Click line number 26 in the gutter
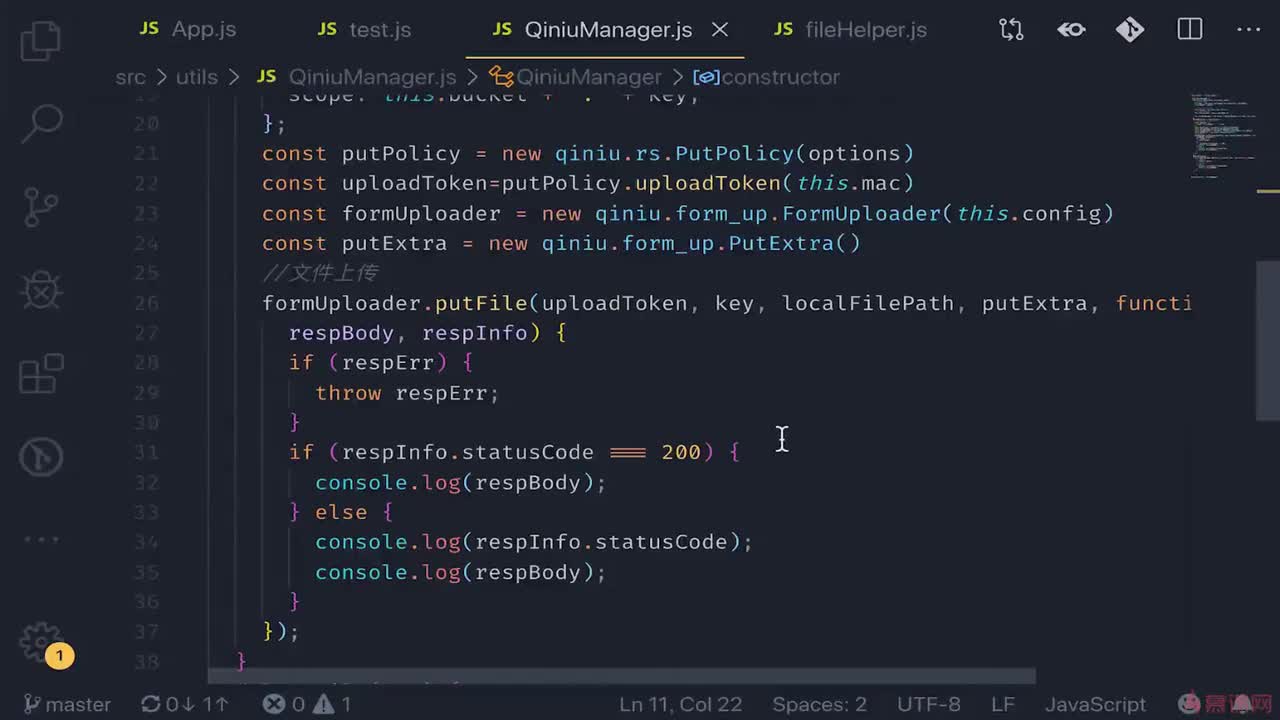1280x720 pixels. (146, 303)
